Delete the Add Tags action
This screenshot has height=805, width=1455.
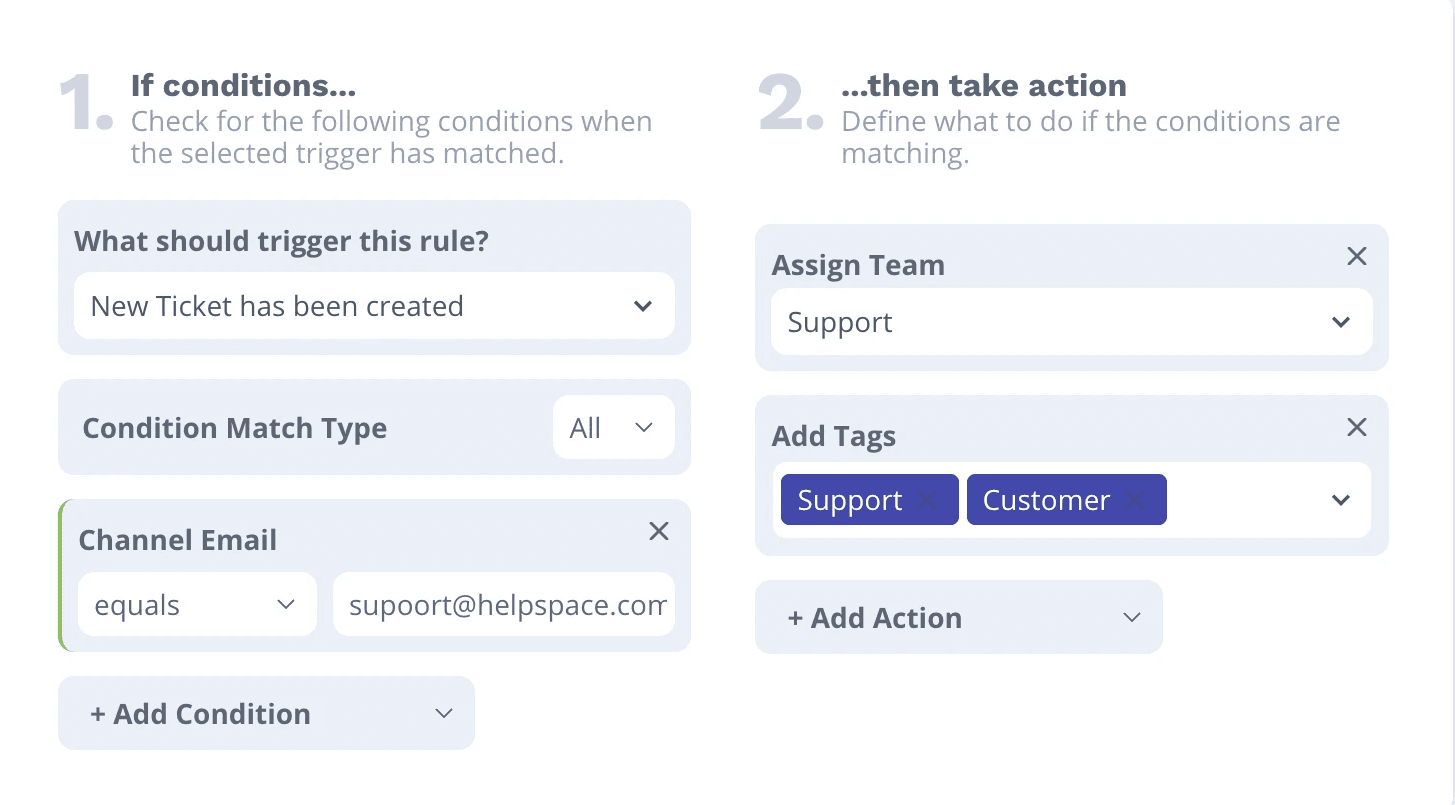coord(1356,427)
